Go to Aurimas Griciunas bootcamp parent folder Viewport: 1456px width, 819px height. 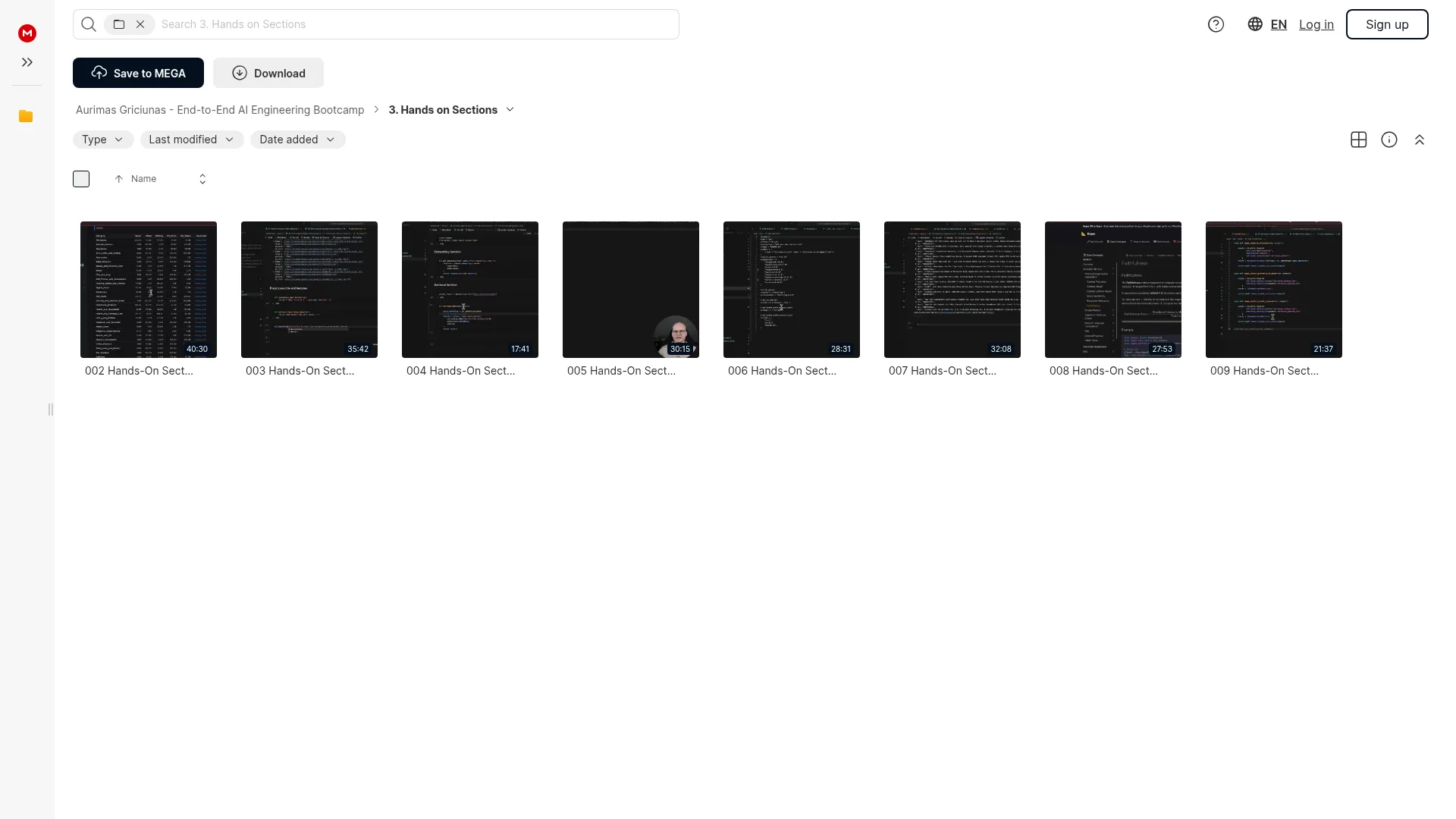pyautogui.click(x=220, y=110)
